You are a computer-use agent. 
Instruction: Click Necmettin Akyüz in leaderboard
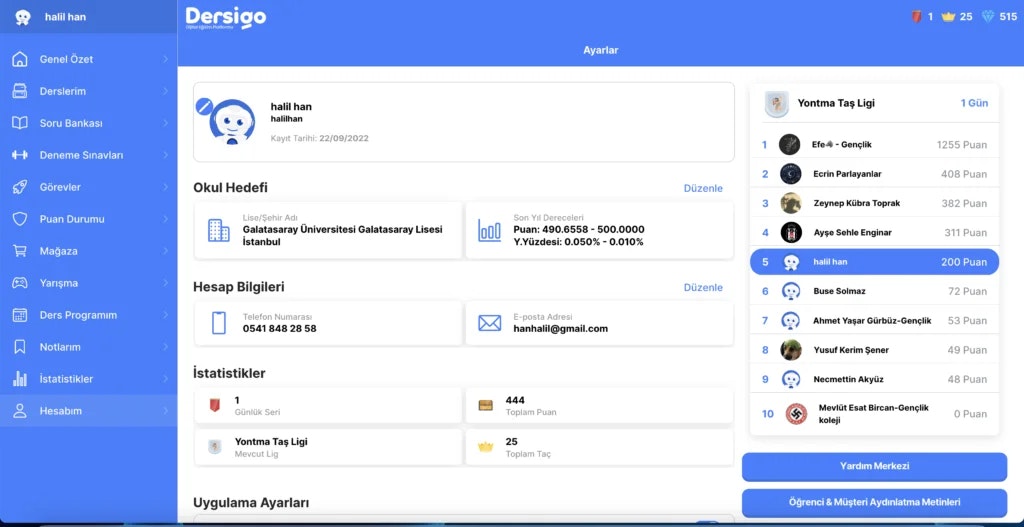click(874, 379)
